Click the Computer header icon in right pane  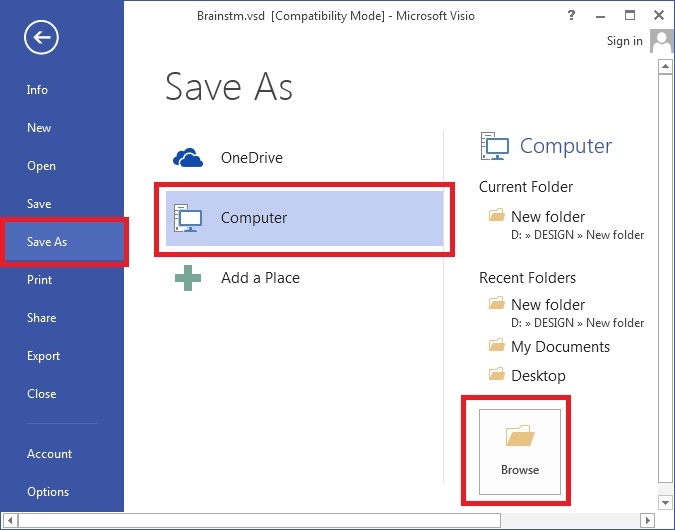coord(495,146)
